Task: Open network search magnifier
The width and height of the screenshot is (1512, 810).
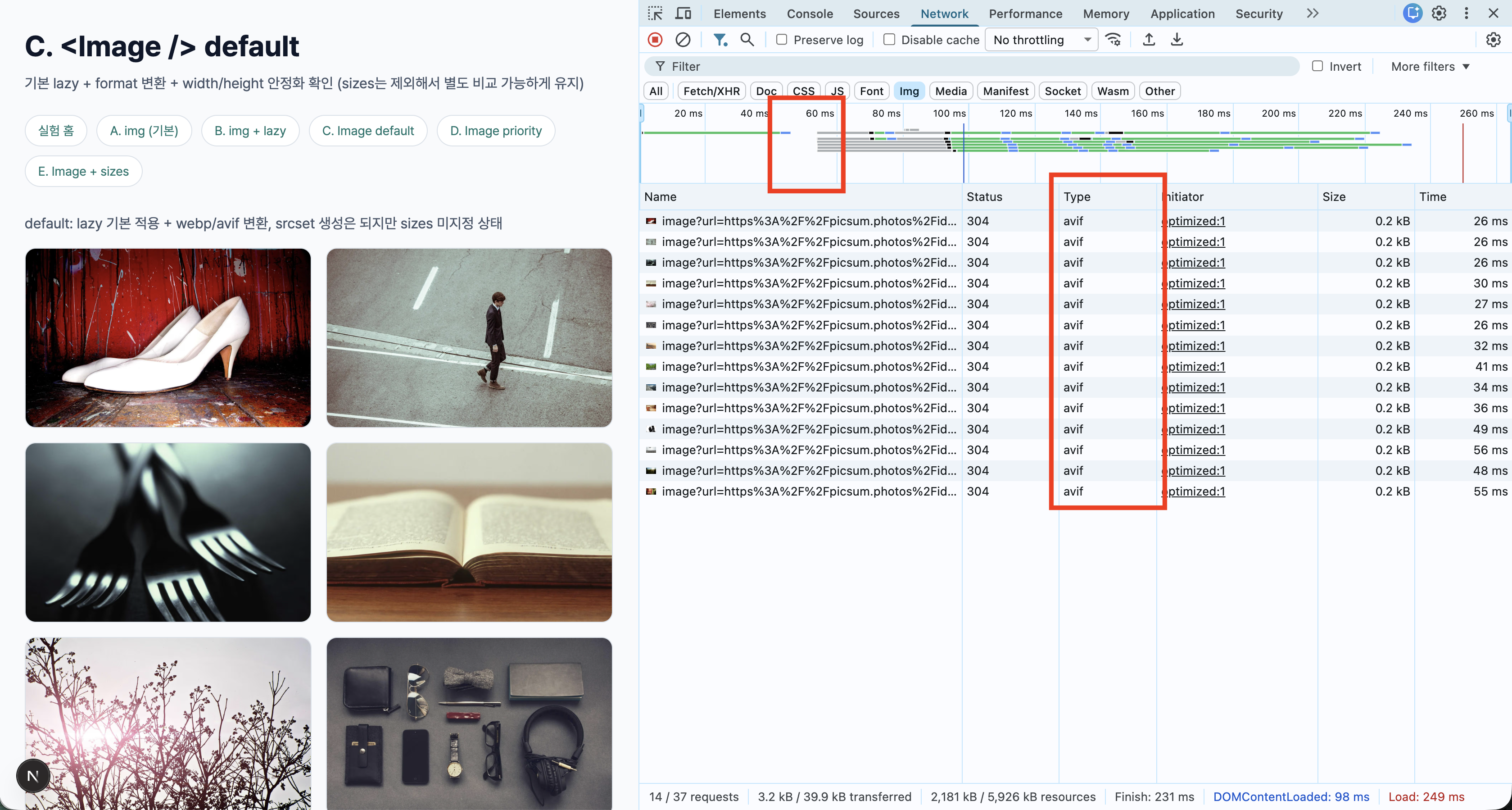Action: 747,39
